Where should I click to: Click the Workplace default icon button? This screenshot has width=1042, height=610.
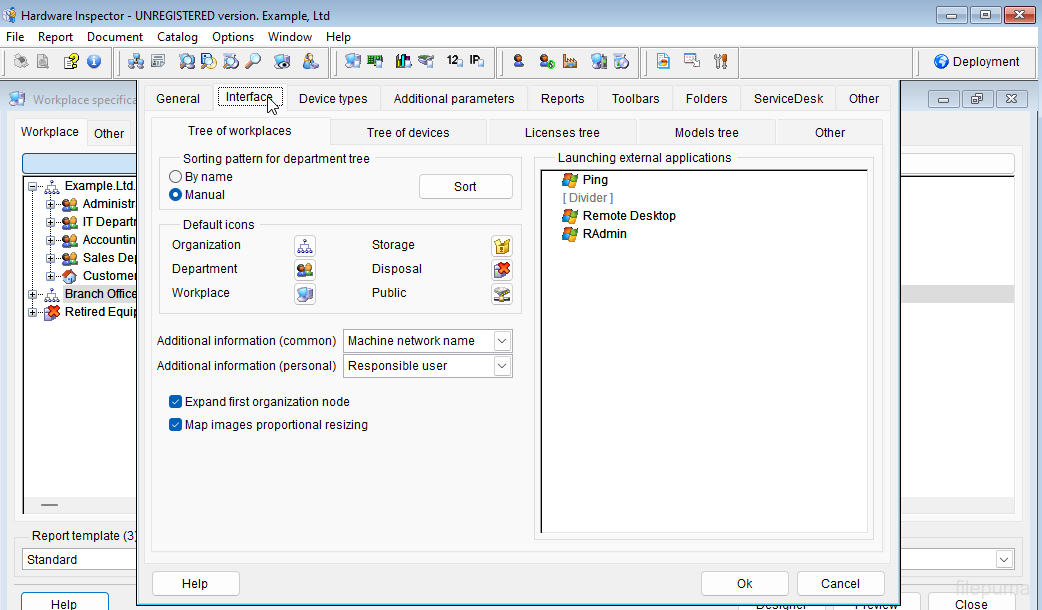[x=305, y=293]
